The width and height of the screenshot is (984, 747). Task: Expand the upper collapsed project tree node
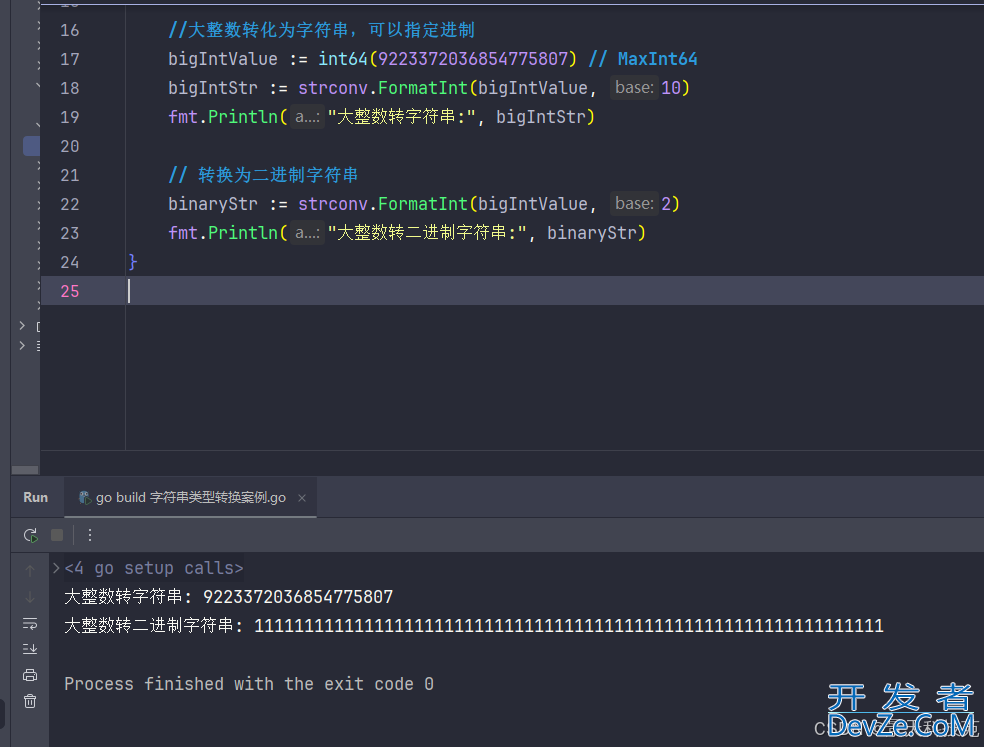click(22, 325)
